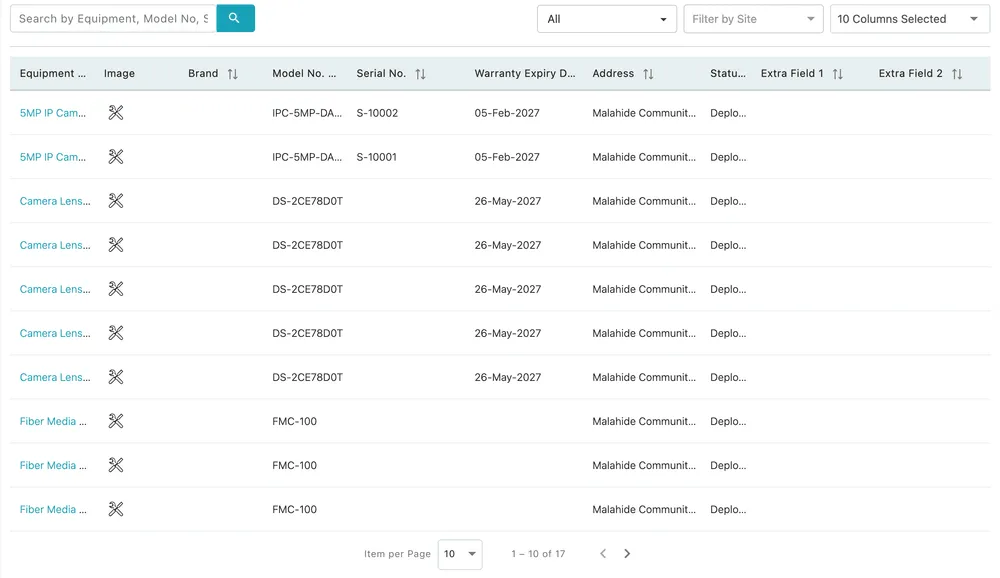Go to the previous page arrow

(603, 554)
